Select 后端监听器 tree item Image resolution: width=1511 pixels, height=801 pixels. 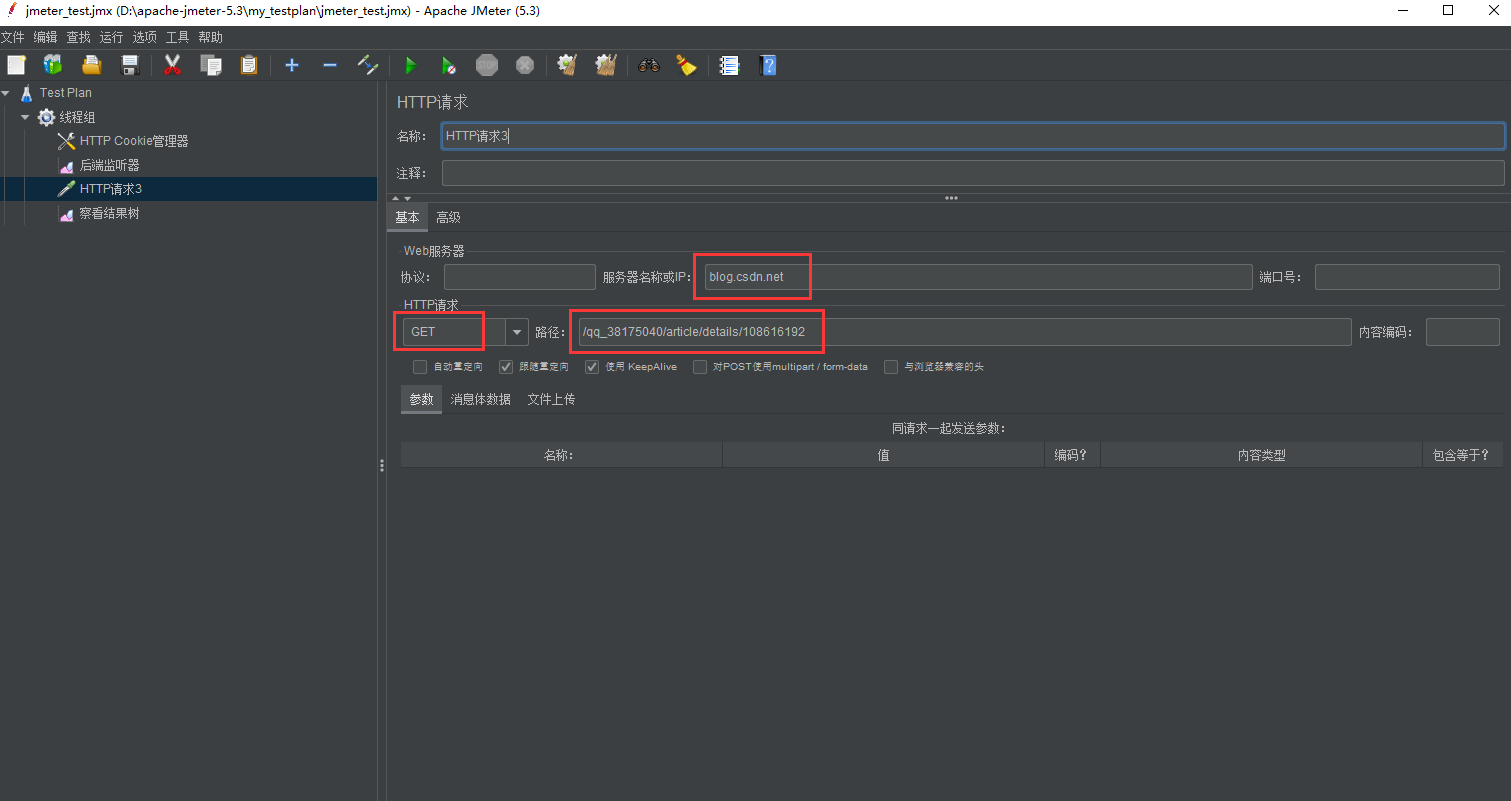(x=110, y=165)
